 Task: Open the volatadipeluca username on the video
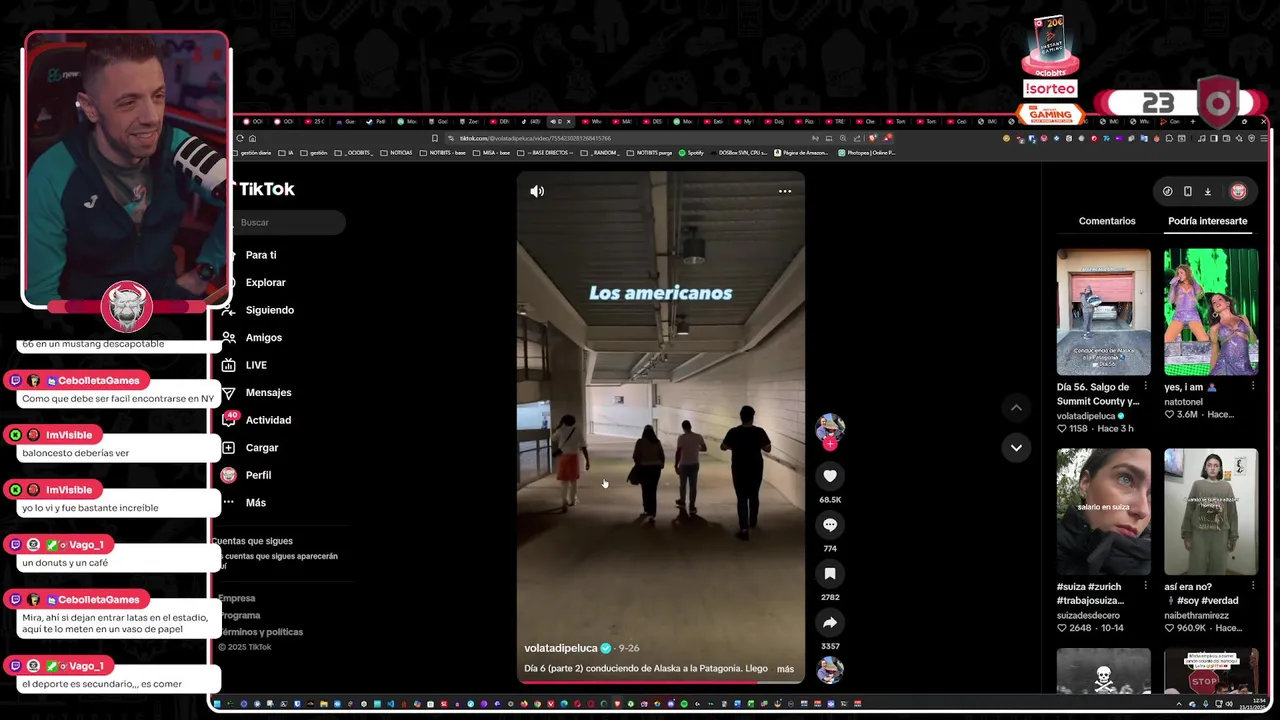(561, 648)
